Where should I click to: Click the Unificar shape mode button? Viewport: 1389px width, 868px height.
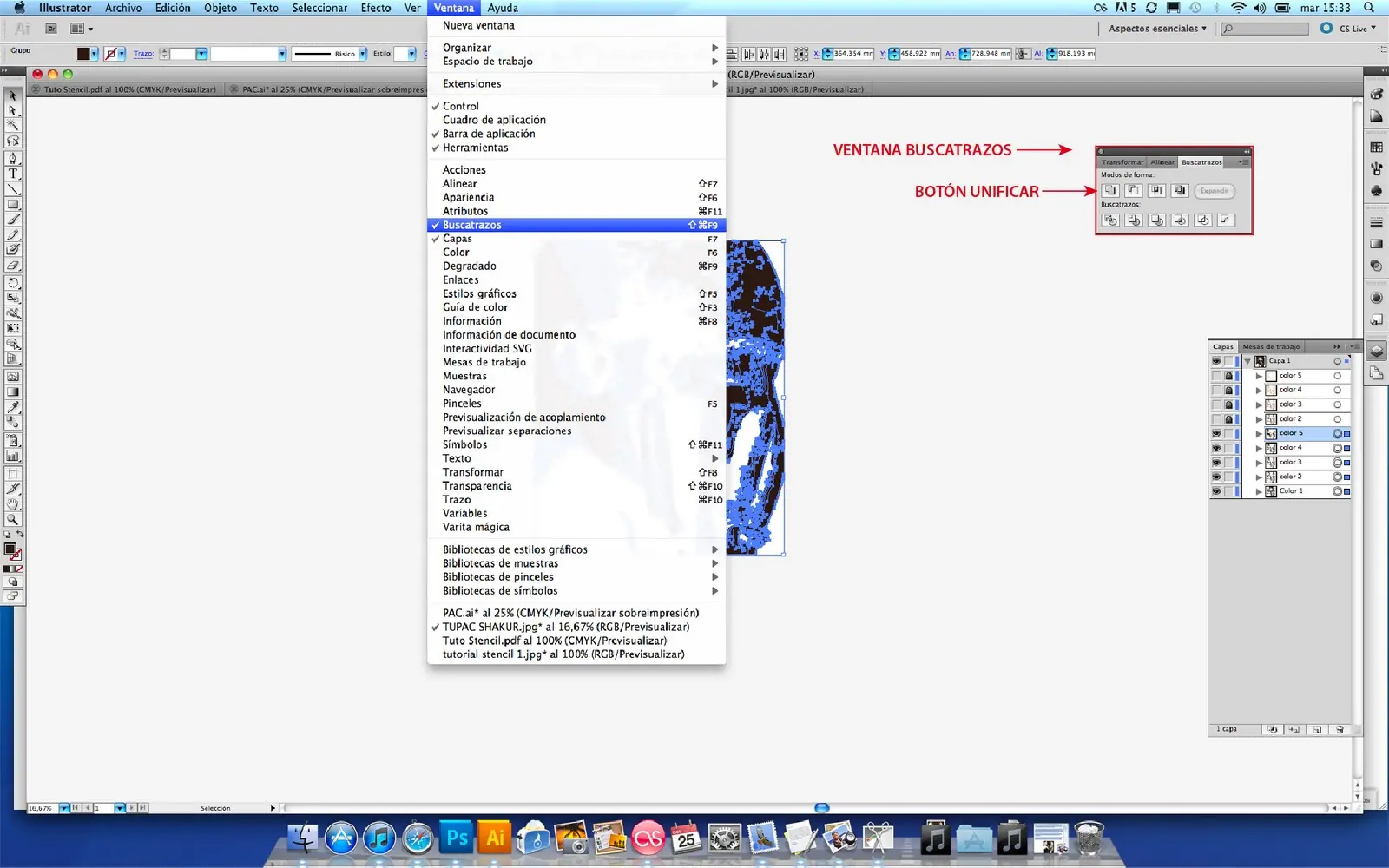pos(1110,190)
